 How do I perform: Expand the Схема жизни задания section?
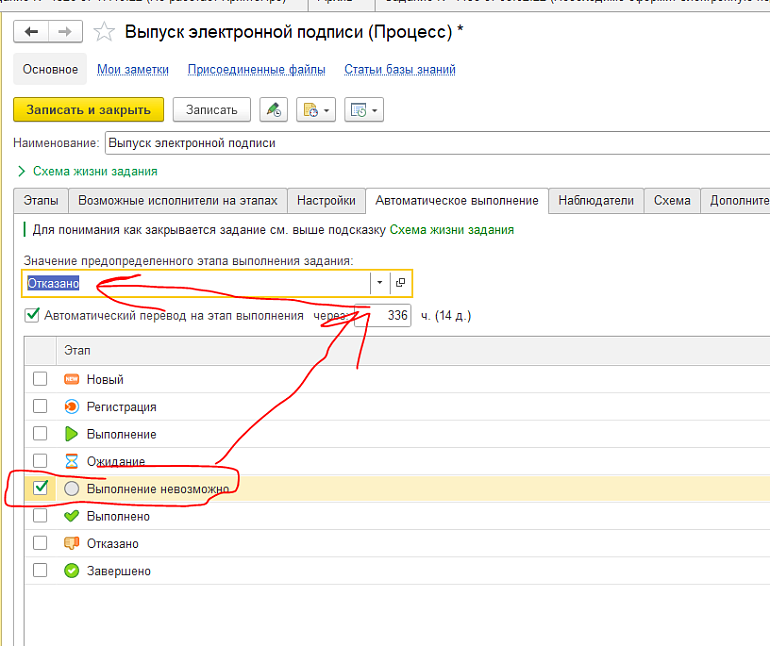22,171
